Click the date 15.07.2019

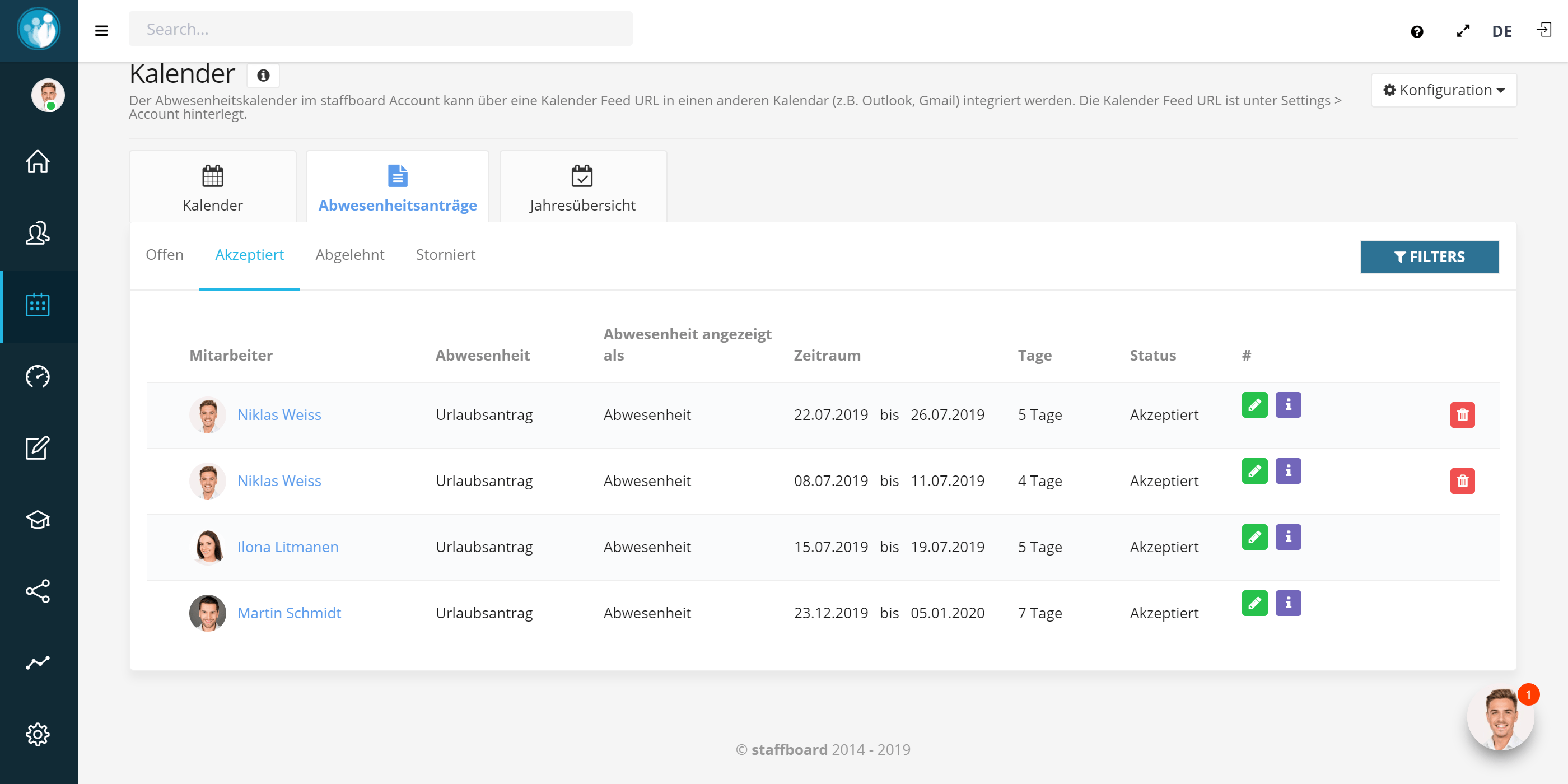[x=831, y=547]
